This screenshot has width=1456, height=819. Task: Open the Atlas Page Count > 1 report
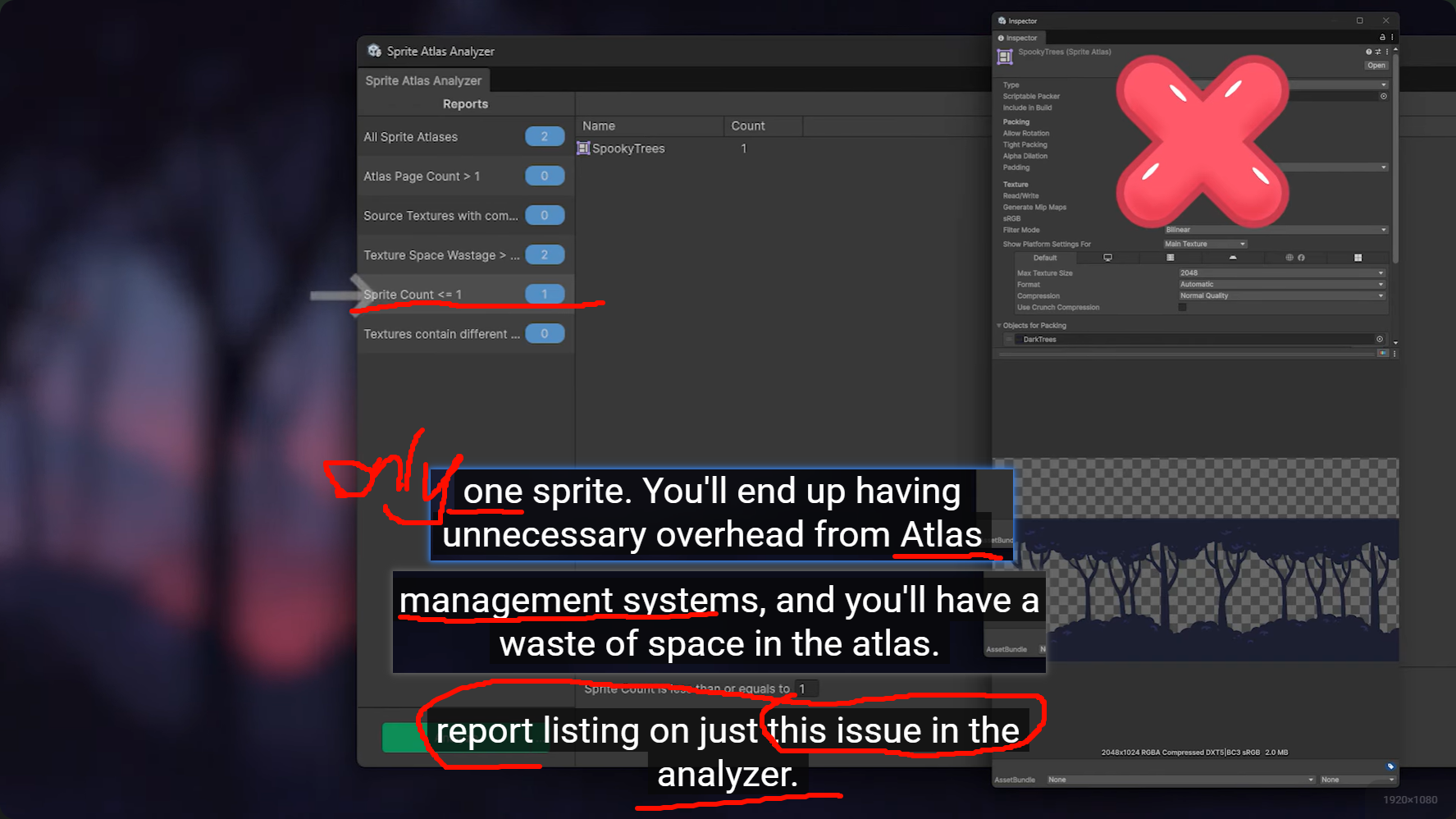pyautogui.click(x=465, y=176)
